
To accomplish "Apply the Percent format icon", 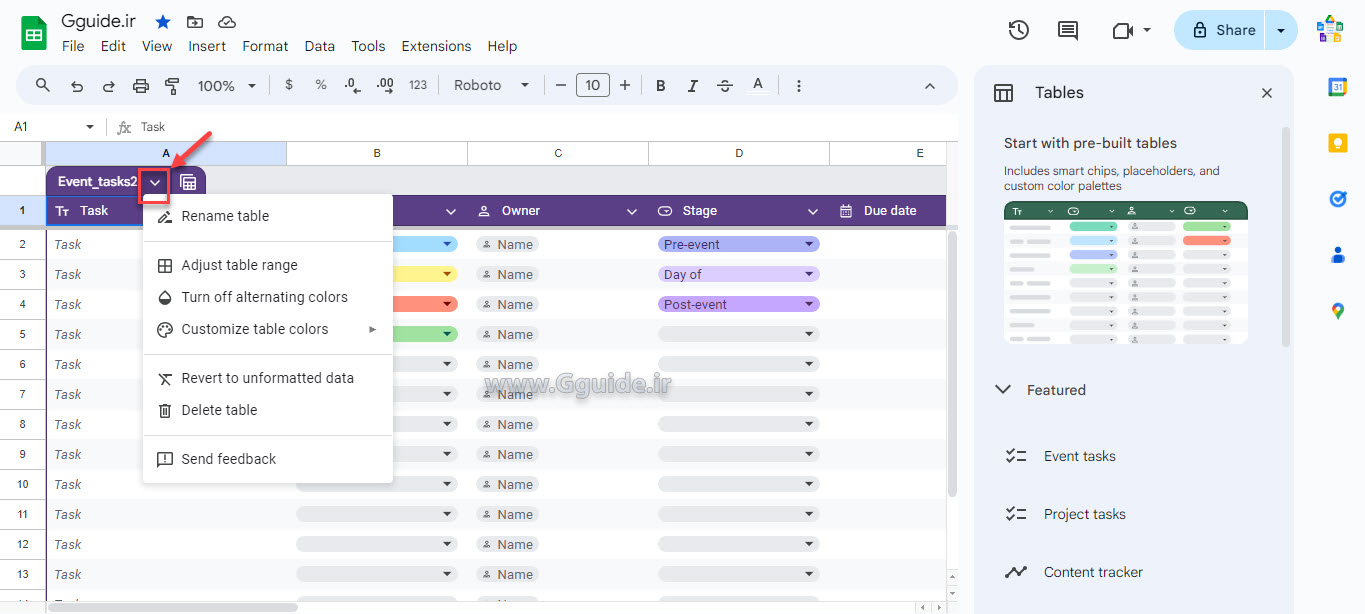I will [320, 85].
